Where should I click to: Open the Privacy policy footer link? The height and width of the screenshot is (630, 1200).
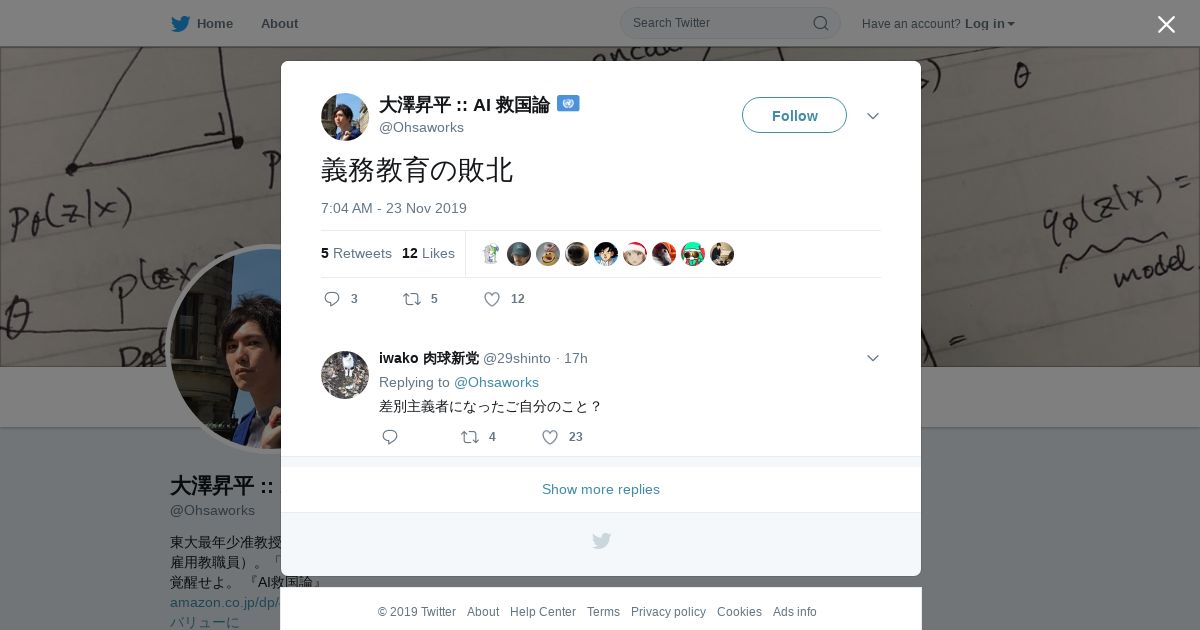[x=668, y=612]
